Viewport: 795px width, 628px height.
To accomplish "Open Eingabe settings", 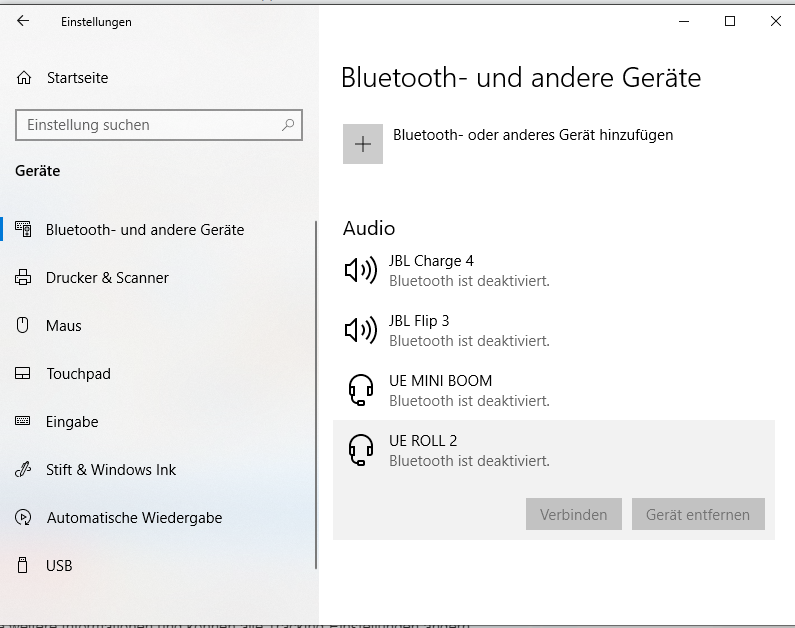I will 72,422.
